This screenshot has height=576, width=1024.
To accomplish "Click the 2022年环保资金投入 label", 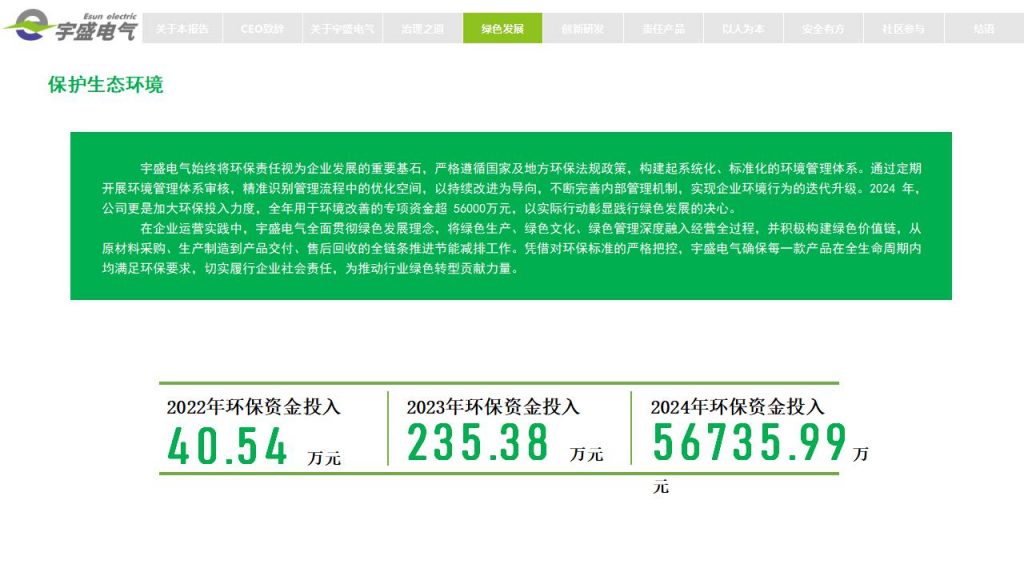I will tap(253, 407).
